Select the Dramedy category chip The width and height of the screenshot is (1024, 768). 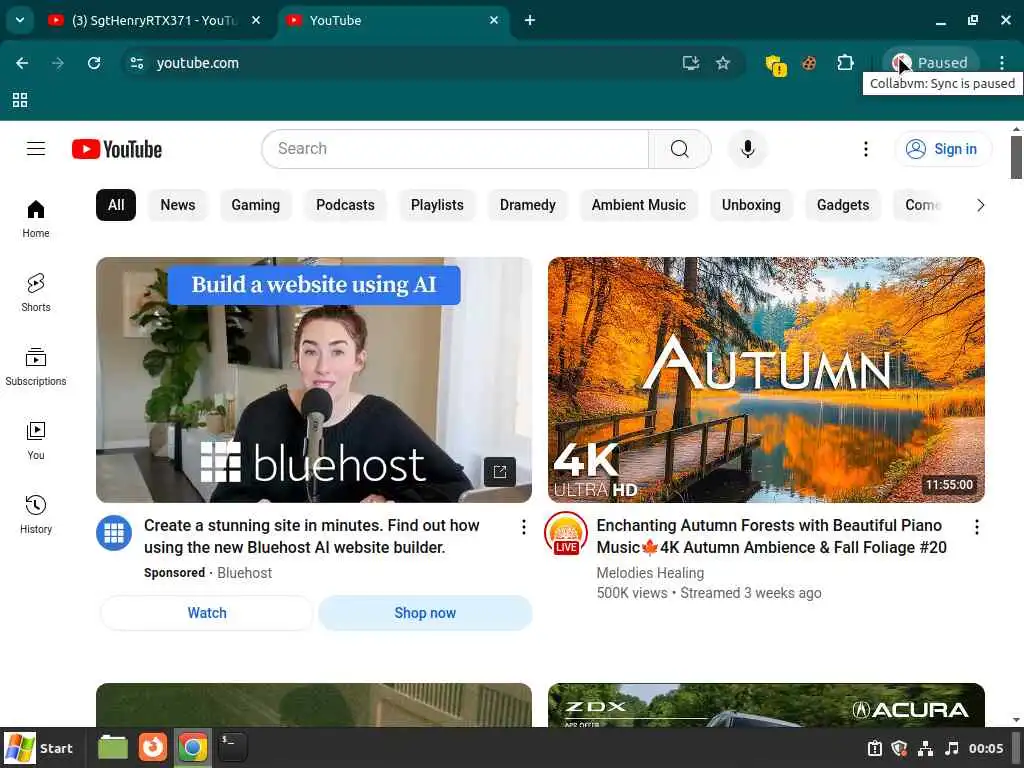(x=528, y=205)
